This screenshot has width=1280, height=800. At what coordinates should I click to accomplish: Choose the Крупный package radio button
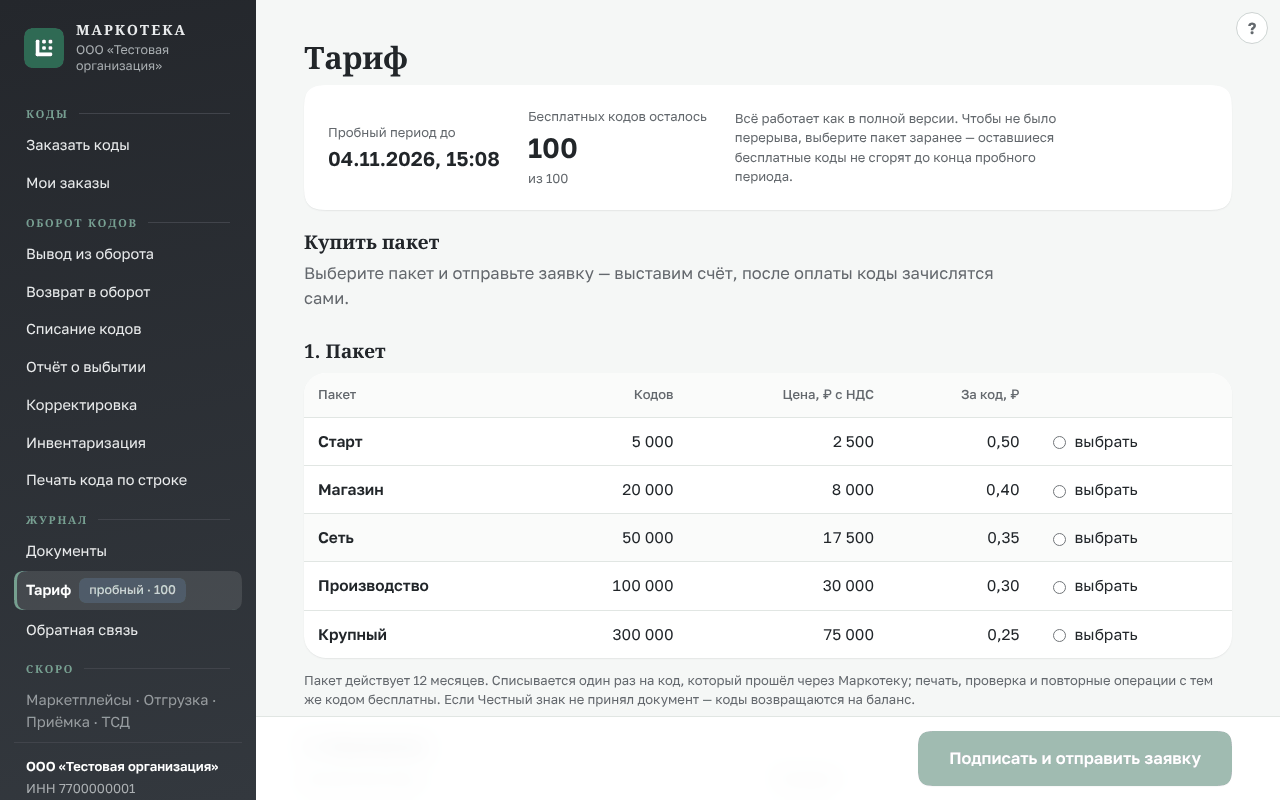point(1059,635)
